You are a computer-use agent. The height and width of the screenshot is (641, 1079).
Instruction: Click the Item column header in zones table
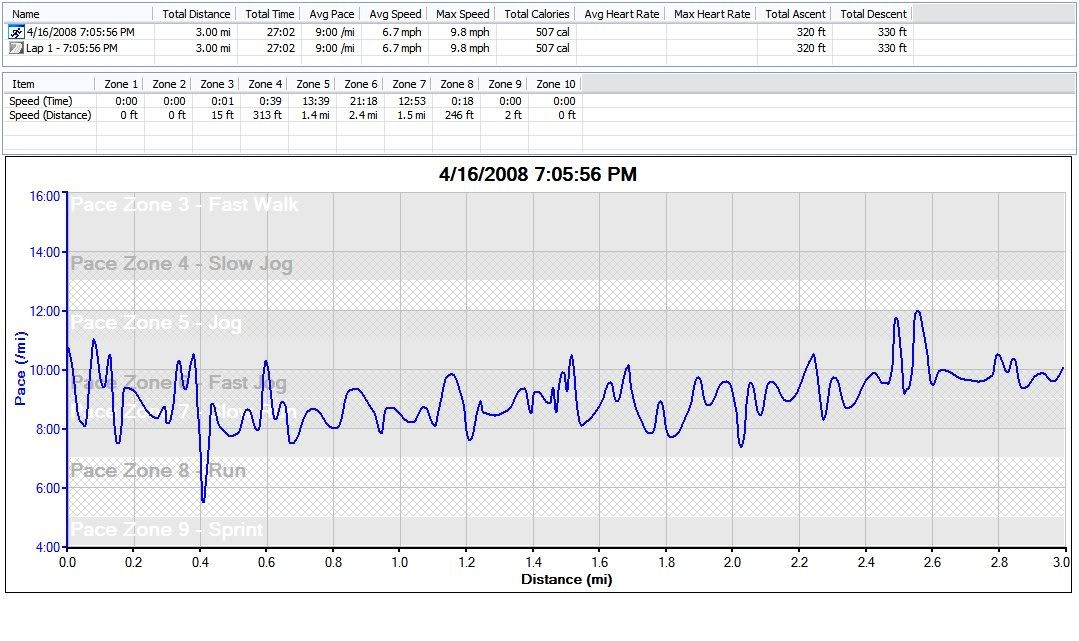pos(23,84)
